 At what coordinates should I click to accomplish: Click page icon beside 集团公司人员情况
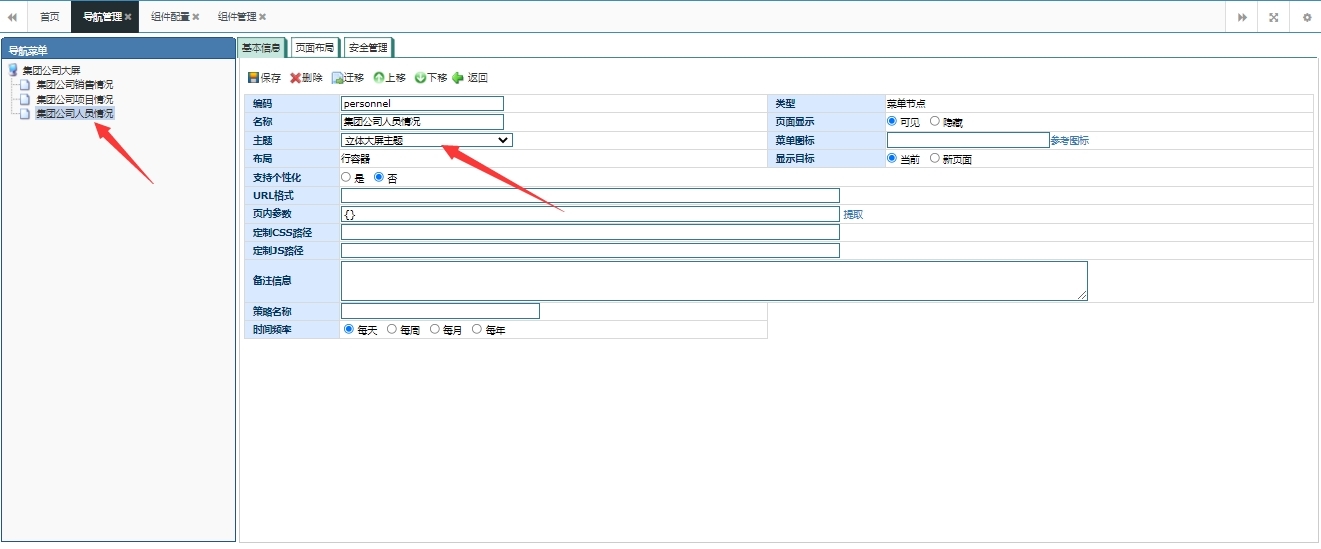pyautogui.click(x=25, y=113)
